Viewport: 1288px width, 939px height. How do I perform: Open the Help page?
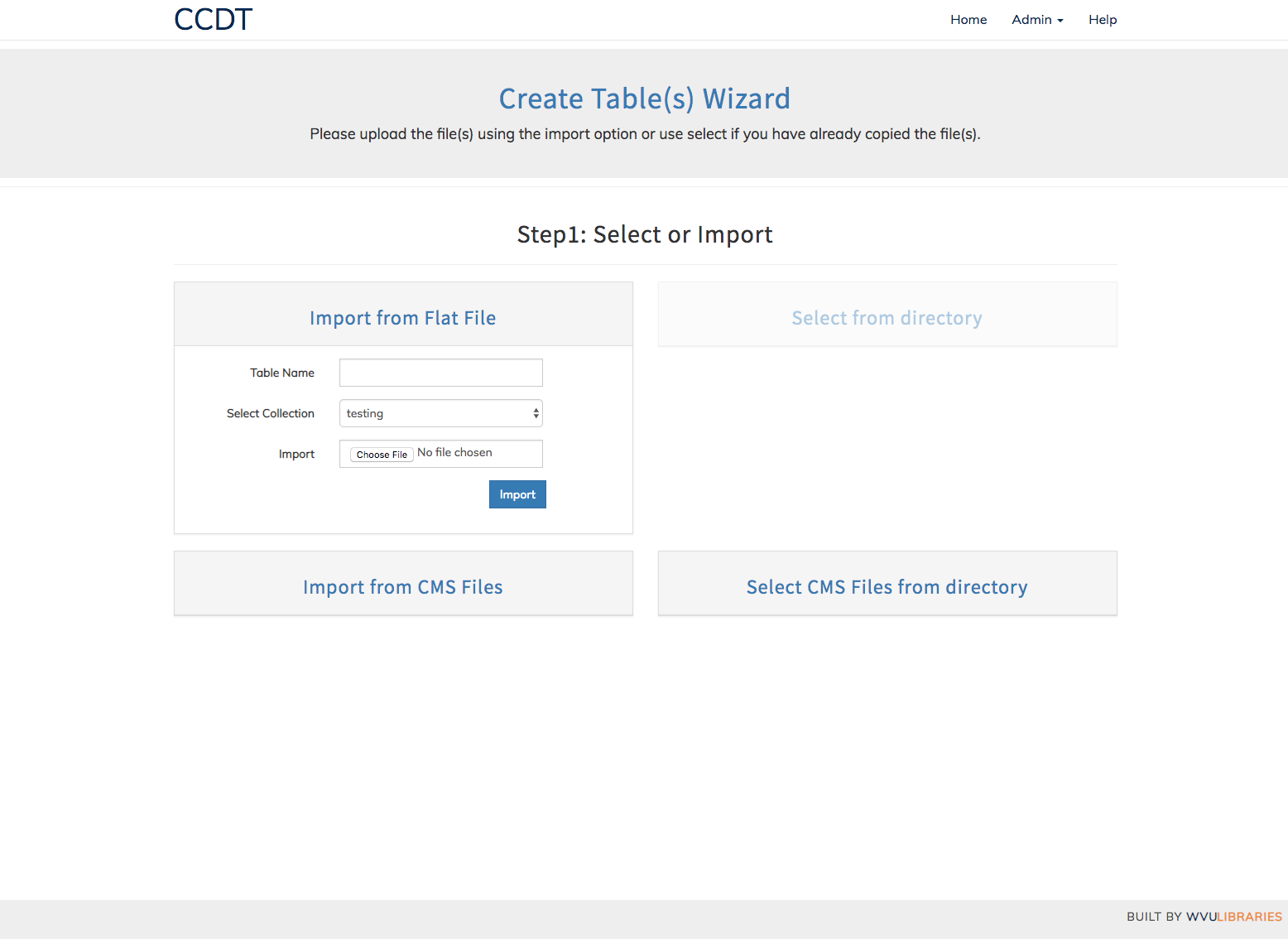click(x=1103, y=19)
